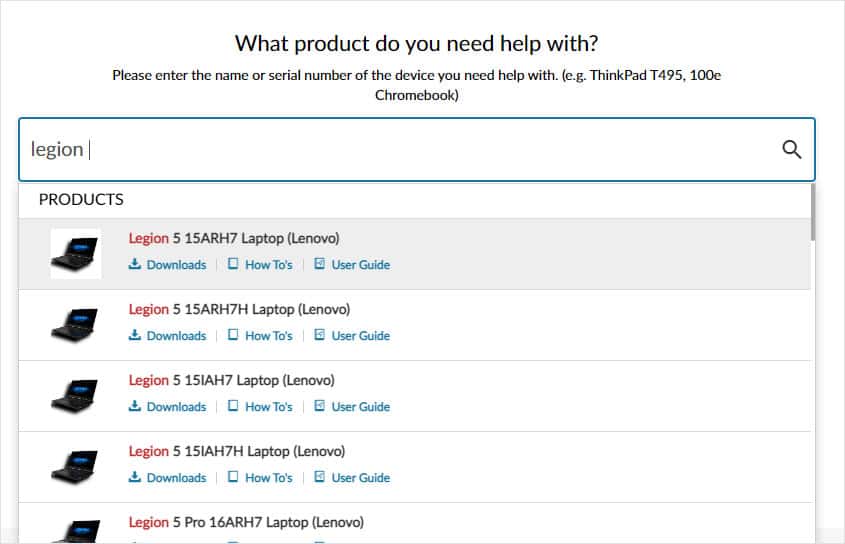Image resolution: width=845 pixels, height=544 pixels.
Task: Open User Guide for Legion 5 15IAH7
Action: [352, 407]
